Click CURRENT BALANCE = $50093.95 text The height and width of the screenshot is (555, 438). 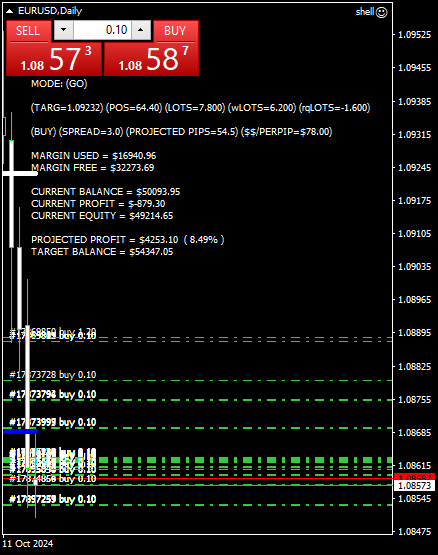[x=106, y=192]
